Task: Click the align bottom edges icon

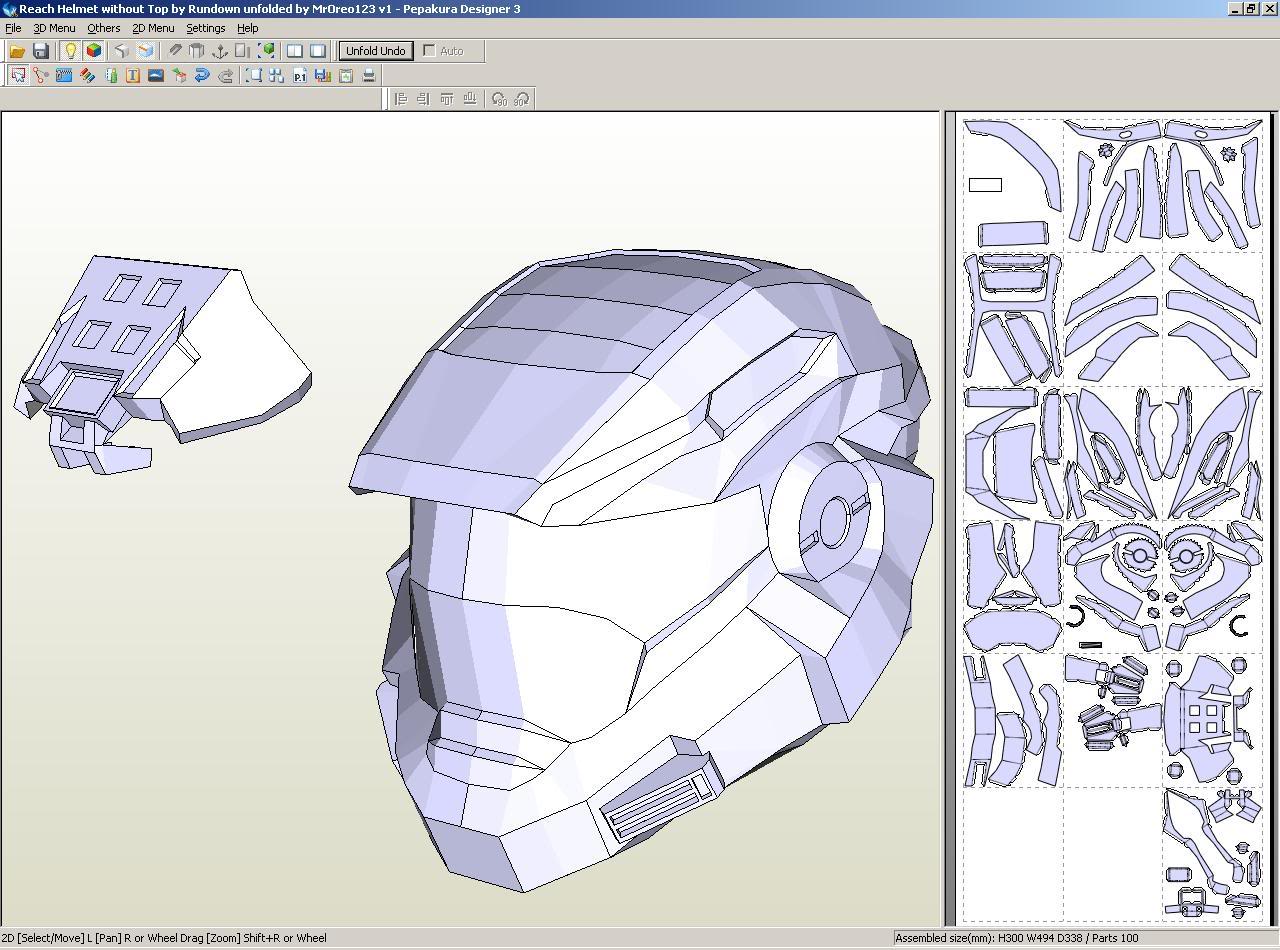Action: click(x=469, y=99)
